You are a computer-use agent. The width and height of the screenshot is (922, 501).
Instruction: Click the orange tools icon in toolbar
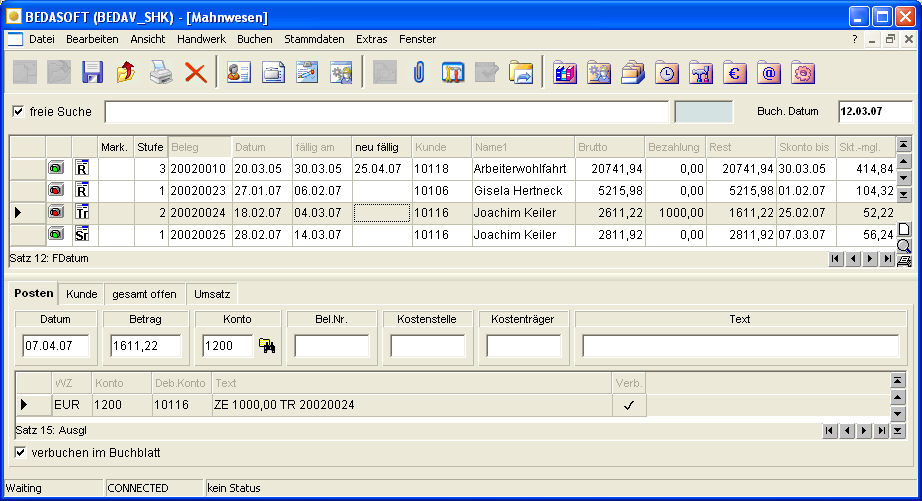click(x=453, y=73)
